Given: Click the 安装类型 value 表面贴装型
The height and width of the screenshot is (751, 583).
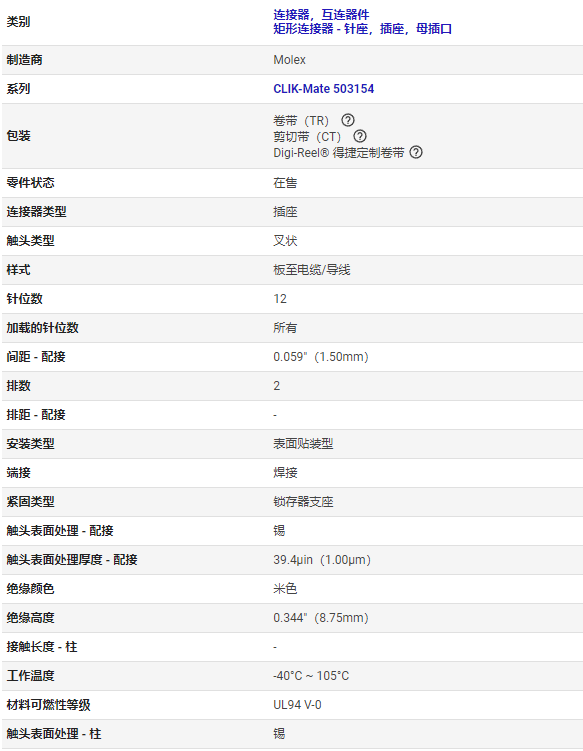Looking at the screenshot, I should 303,444.
